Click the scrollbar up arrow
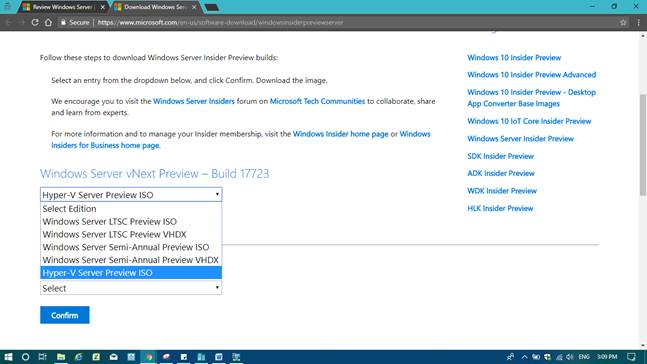The height and width of the screenshot is (364, 647). (x=643, y=36)
